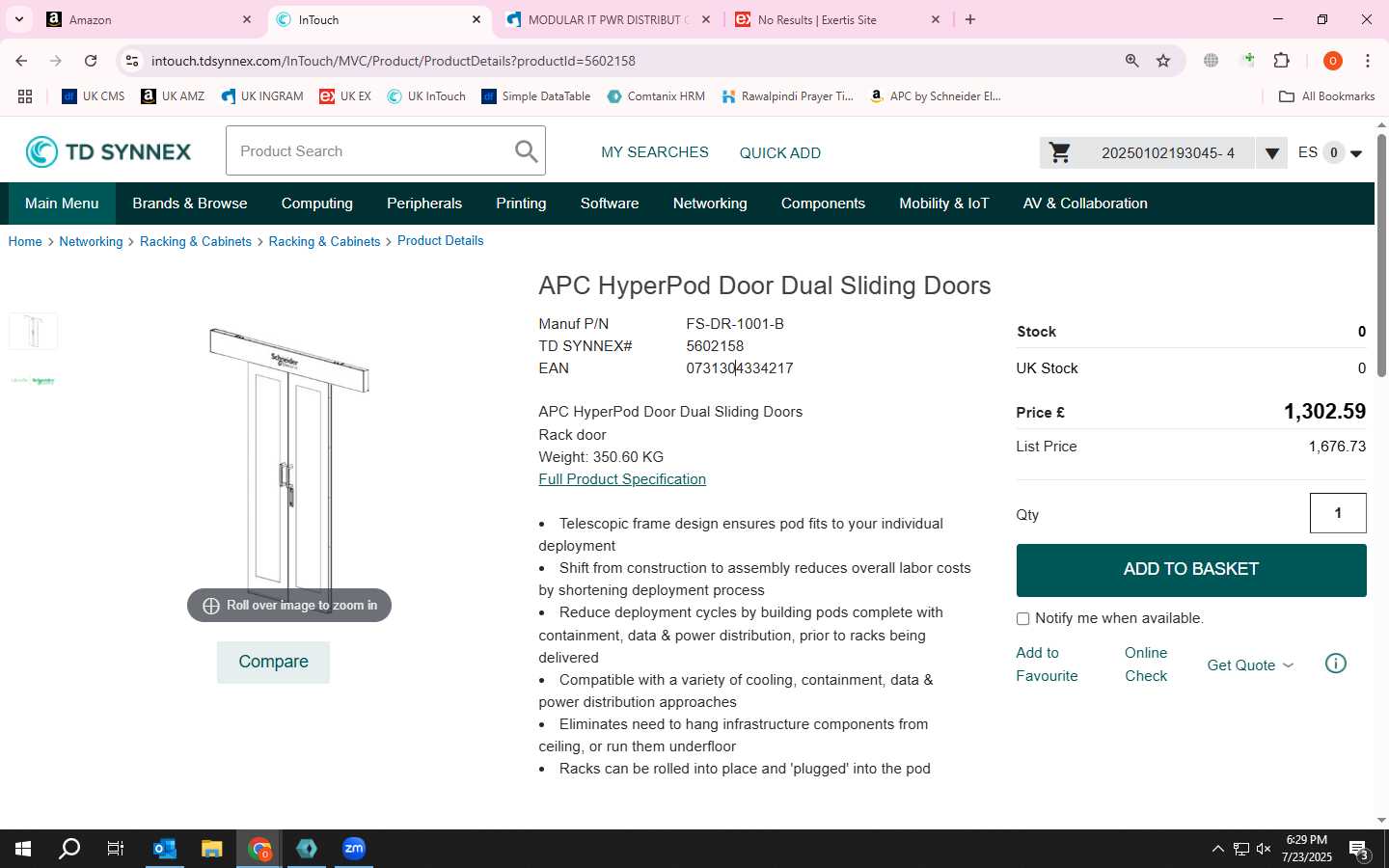This screenshot has height=868, width=1389.
Task: Switch to the No Results Exertis Site tab
Action: click(x=837, y=19)
